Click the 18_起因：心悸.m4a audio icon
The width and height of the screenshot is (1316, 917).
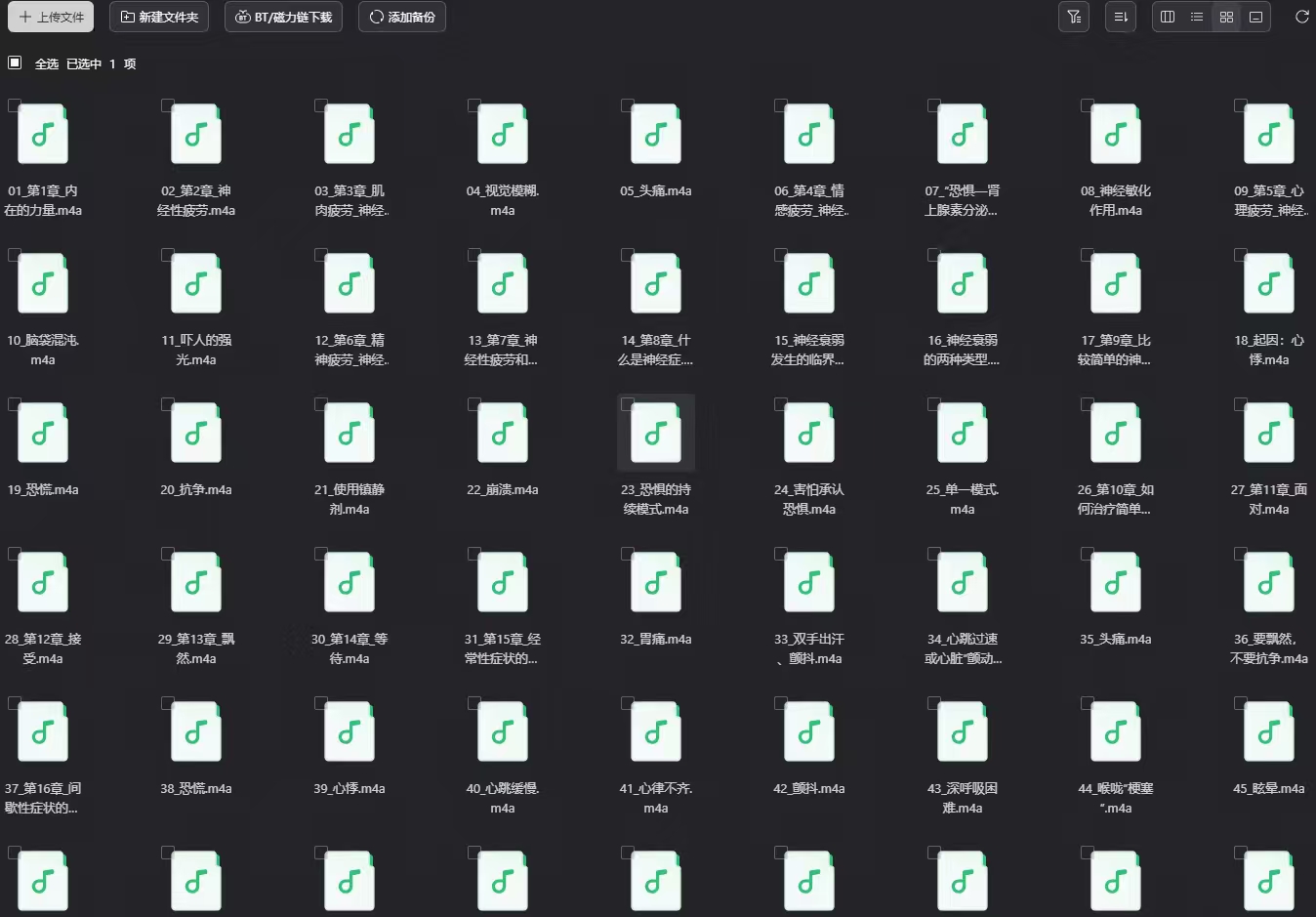1269,284
